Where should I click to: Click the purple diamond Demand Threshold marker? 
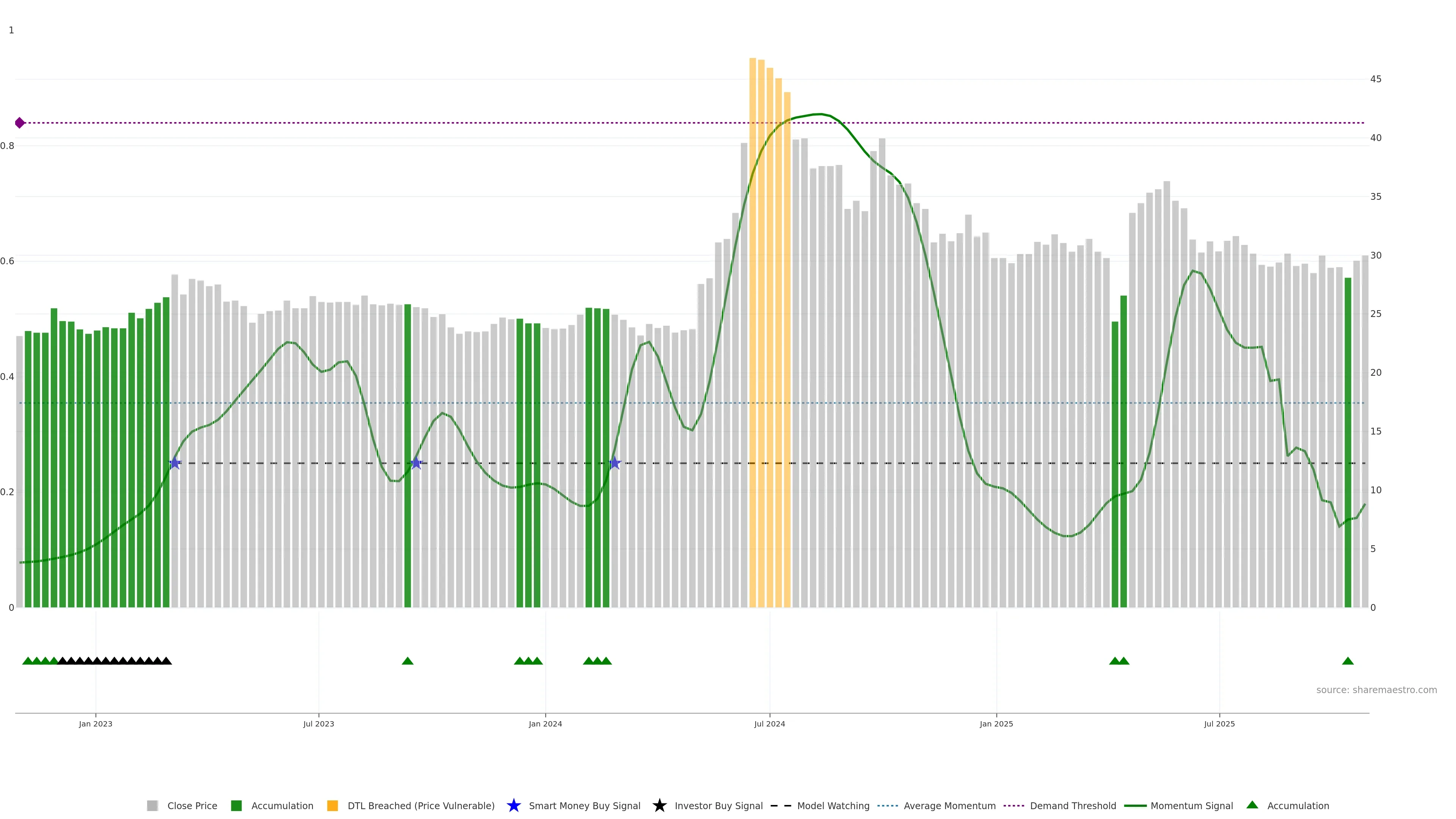pyautogui.click(x=20, y=122)
